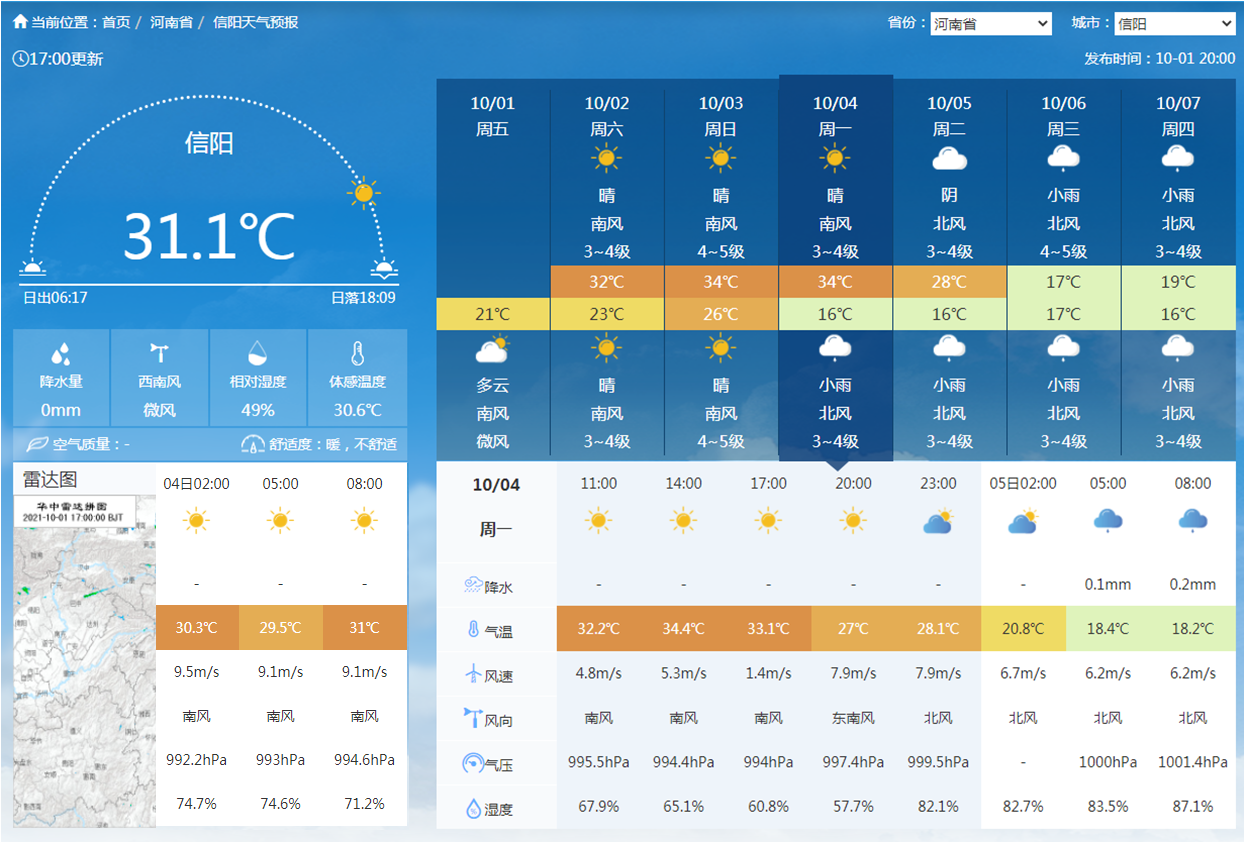Image resolution: width=1245 pixels, height=843 pixels.
Task: Click the air pressure icon in 气压 row
Action: 473,763
